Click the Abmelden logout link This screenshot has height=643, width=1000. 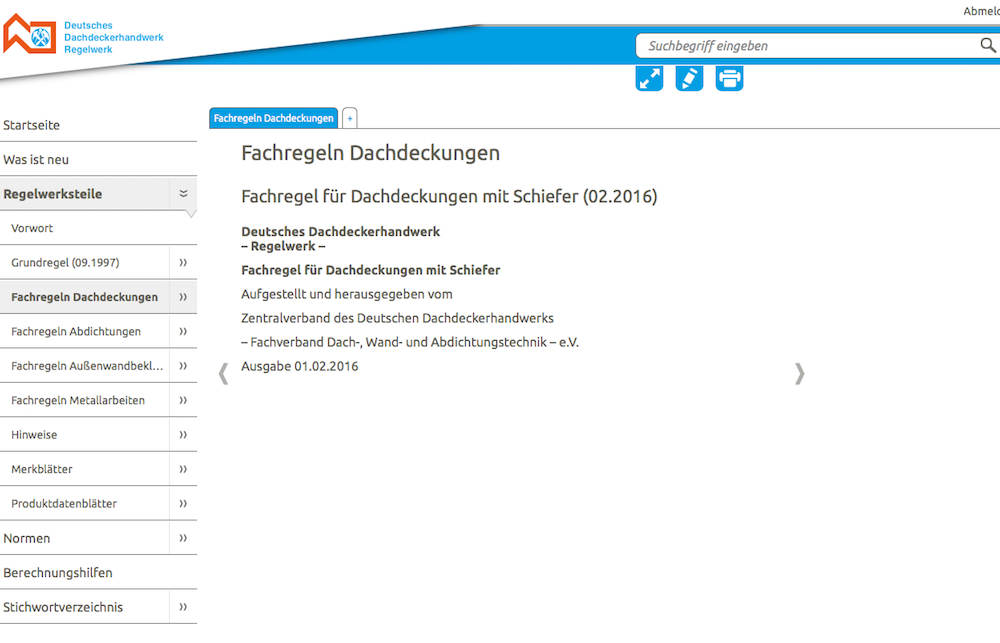pos(982,11)
